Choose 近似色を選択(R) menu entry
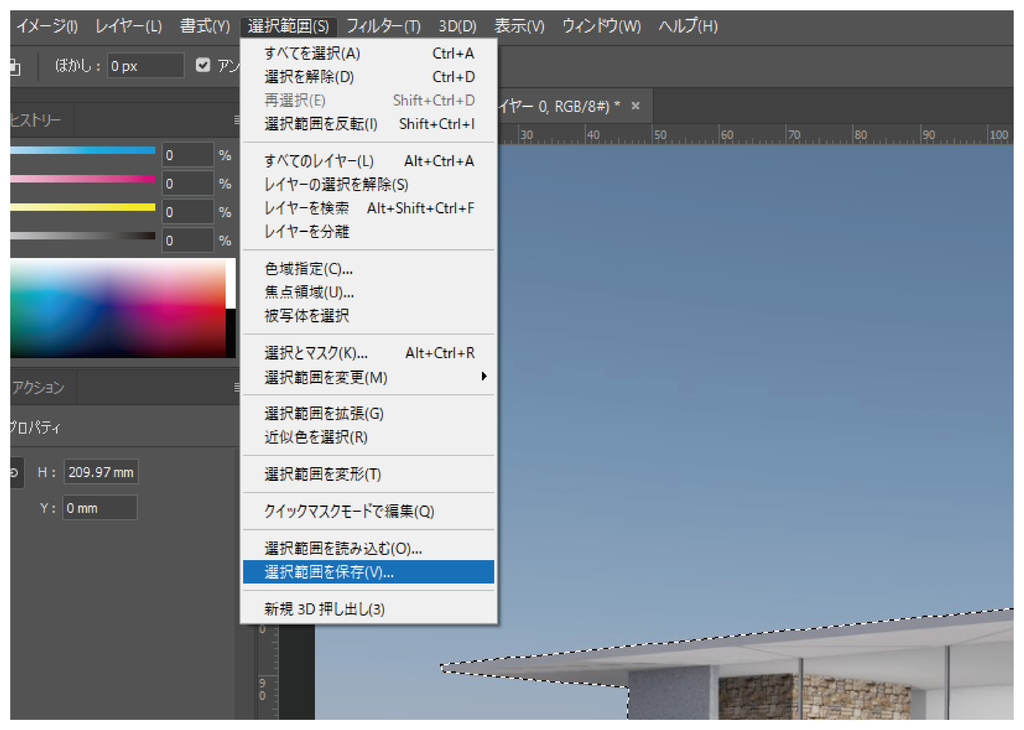 click(369, 437)
